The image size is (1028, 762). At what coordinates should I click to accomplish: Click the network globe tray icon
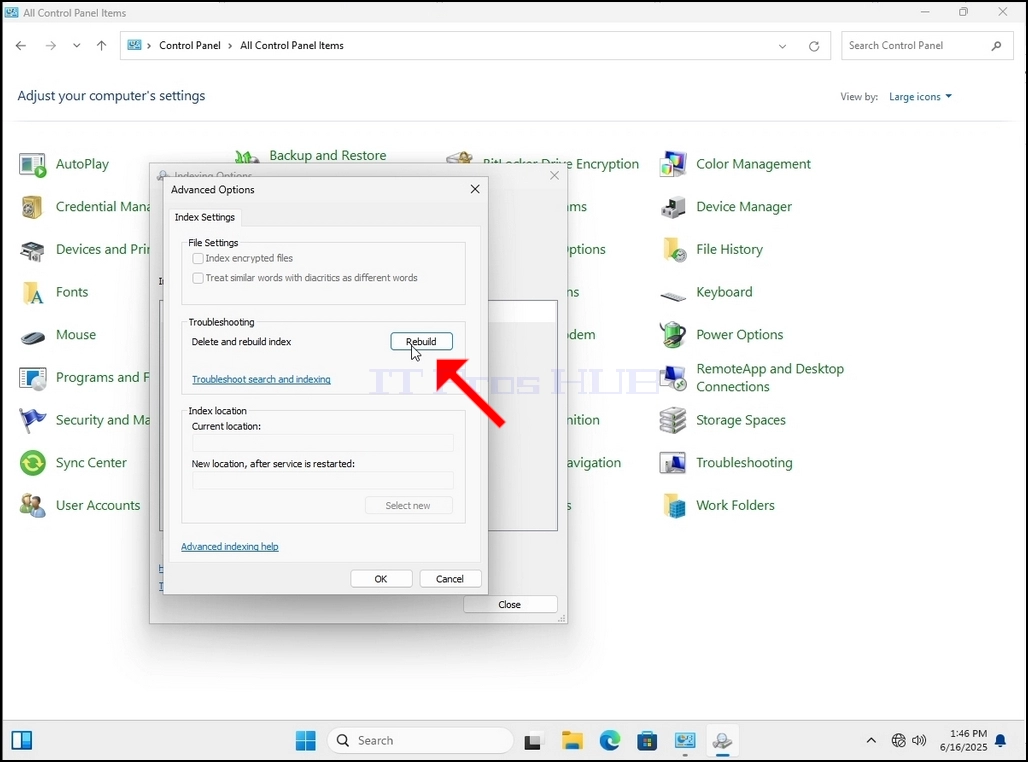coord(898,741)
